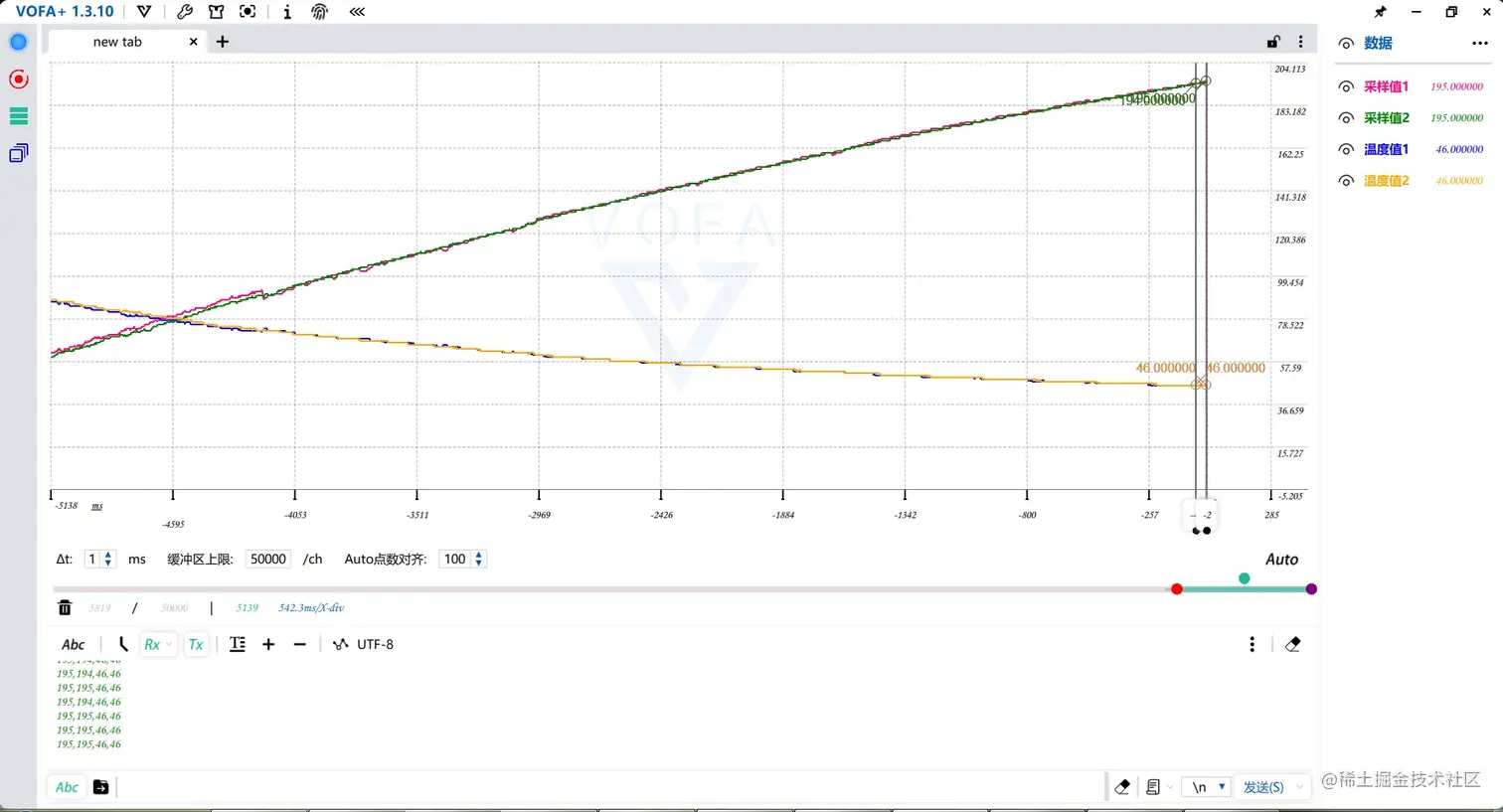The height and width of the screenshot is (812, 1503).
Task: Select the 采样值2 channel label
Action: pos(1386,118)
